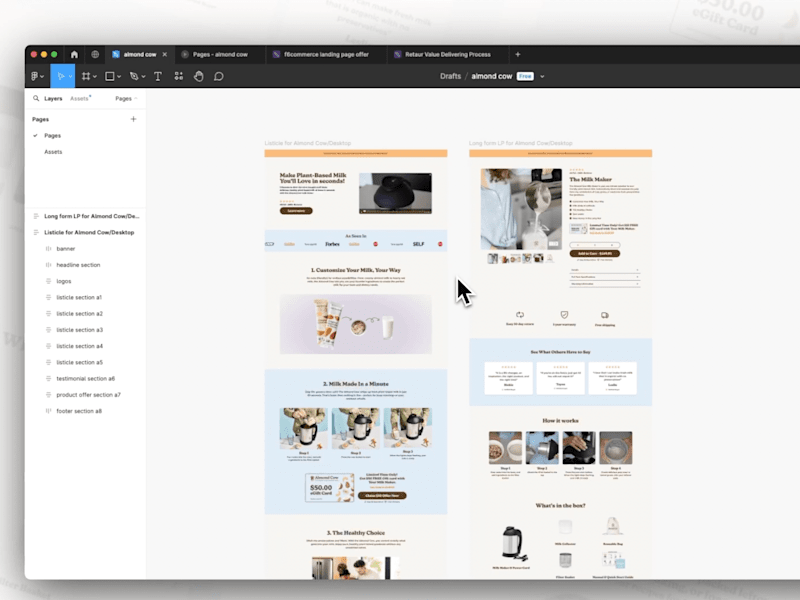Select the Comment tool
Image resolution: width=800 pixels, height=600 pixels.
[218, 76]
